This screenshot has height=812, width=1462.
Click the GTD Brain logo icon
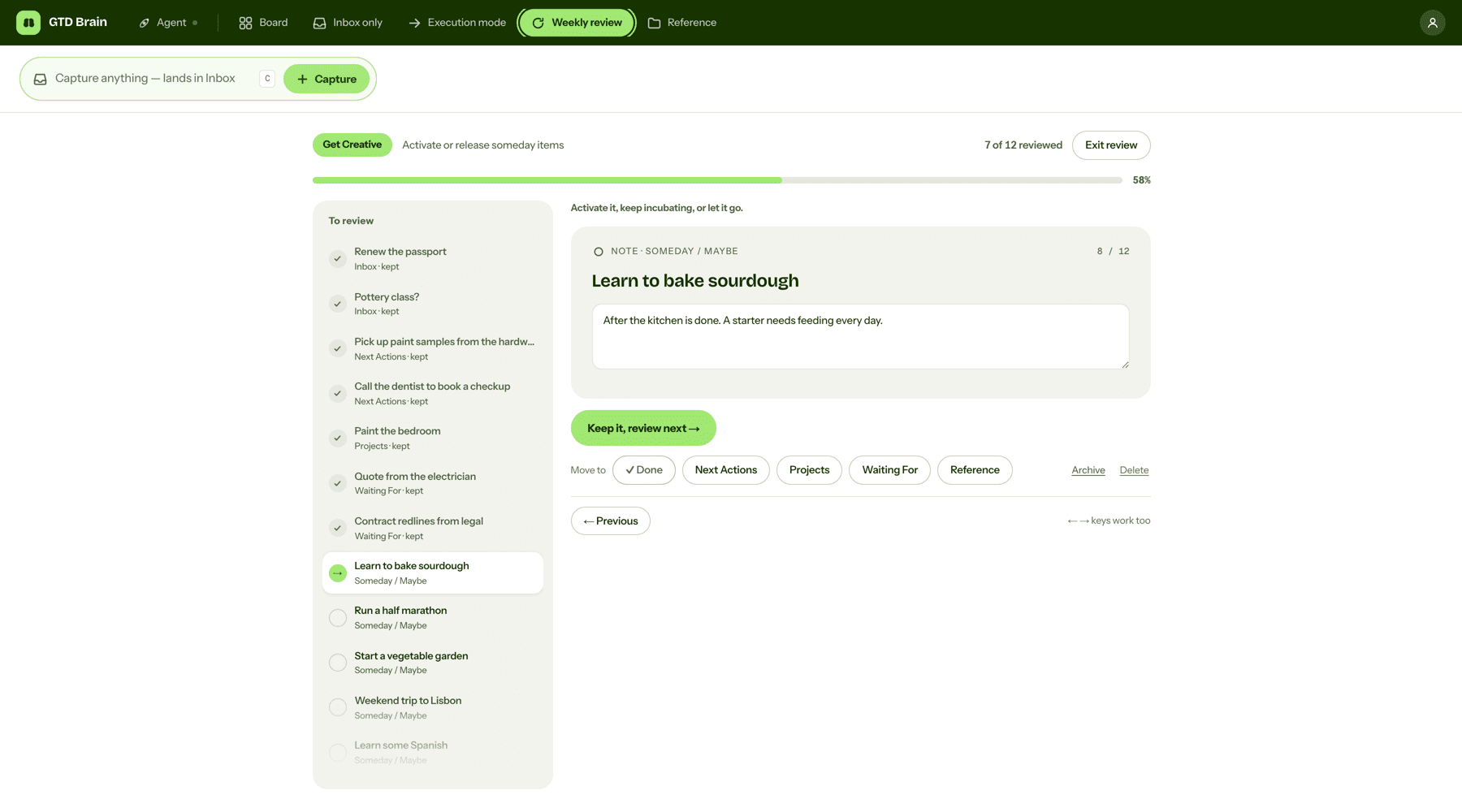28,23
